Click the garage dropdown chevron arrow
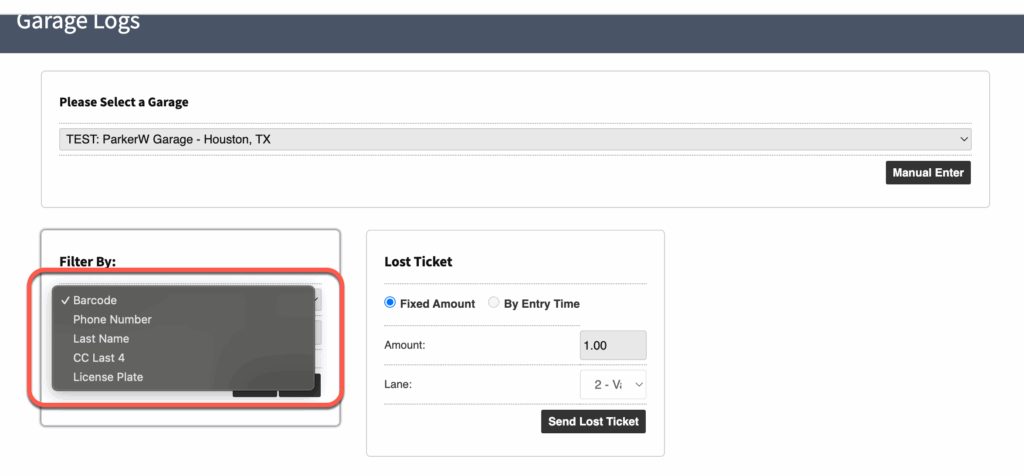This screenshot has height=476, width=1024. tap(964, 140)
